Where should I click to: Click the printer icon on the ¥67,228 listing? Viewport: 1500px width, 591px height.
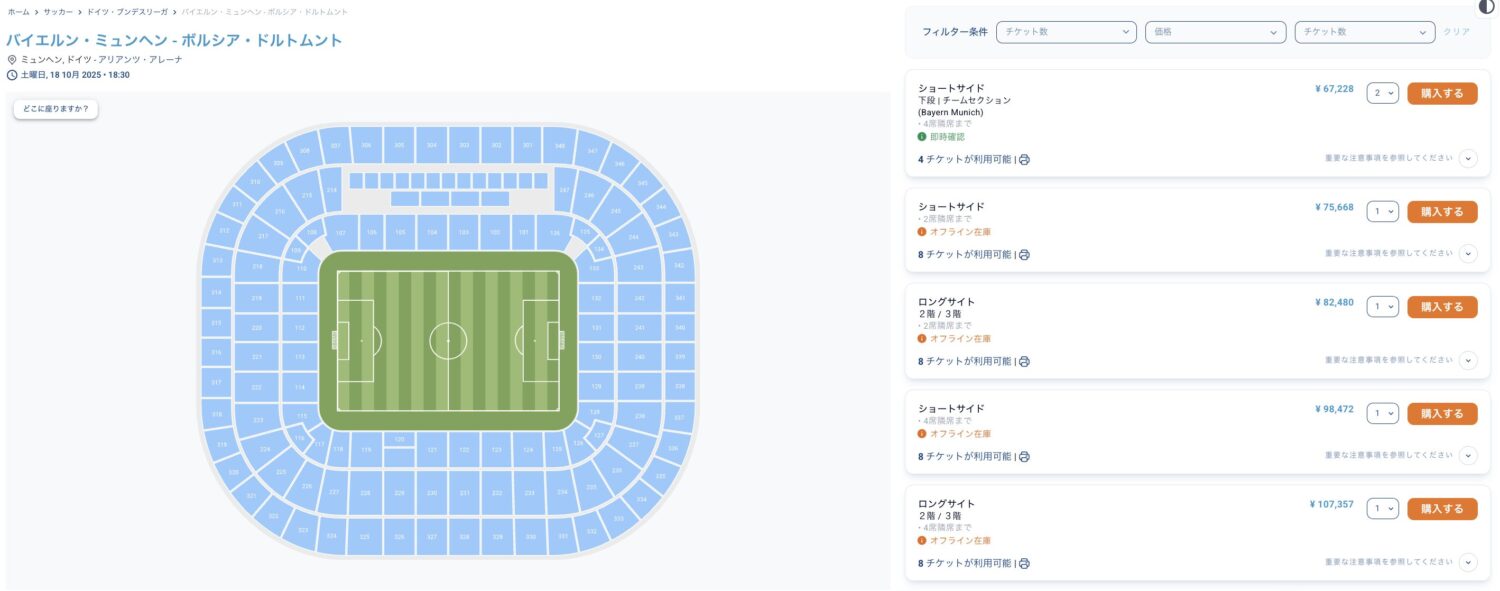tap(1024, 160)
